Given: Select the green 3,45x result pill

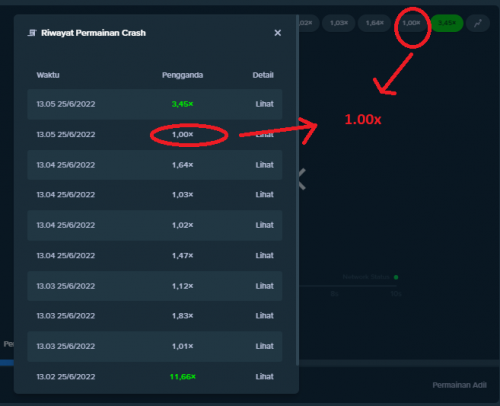Looking at the screenshot, I should pyautogui.click(x=447, y=23).
